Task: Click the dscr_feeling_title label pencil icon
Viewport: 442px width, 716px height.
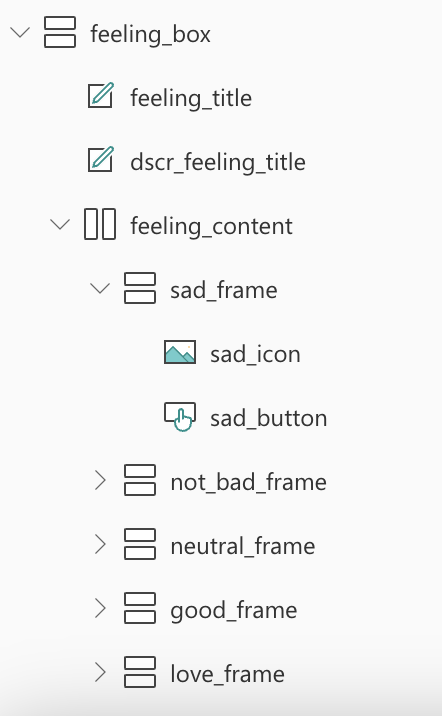Action: pyautogui.click(x=101, y=159)
